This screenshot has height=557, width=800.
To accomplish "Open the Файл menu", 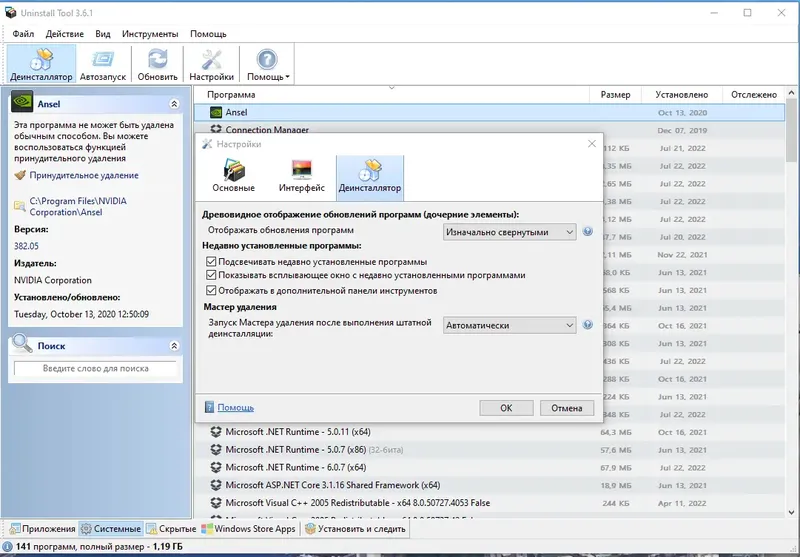I will click(23, 34).
